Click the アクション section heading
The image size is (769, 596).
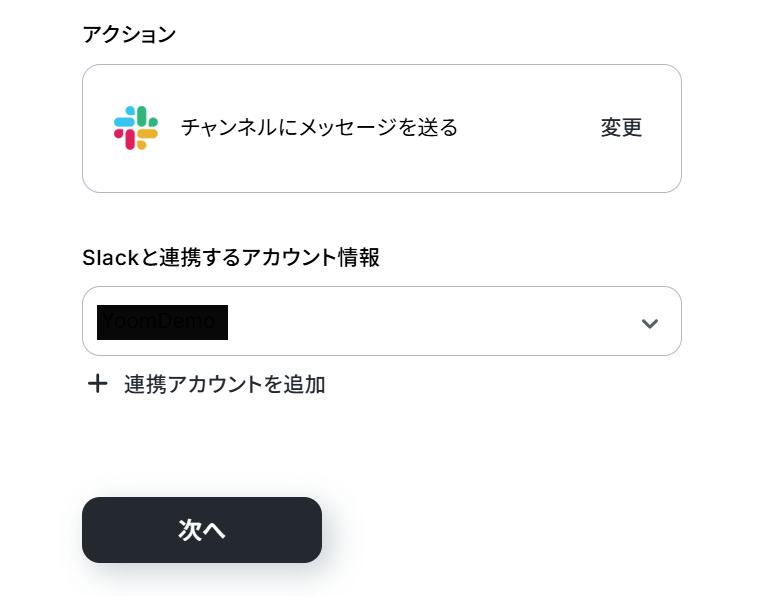(129, 35)
